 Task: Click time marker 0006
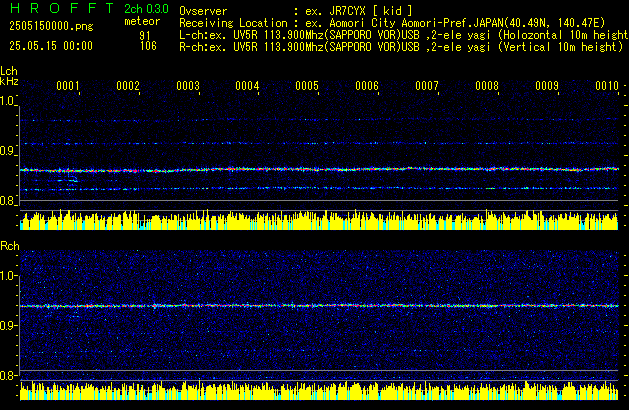tap(367, 86)
